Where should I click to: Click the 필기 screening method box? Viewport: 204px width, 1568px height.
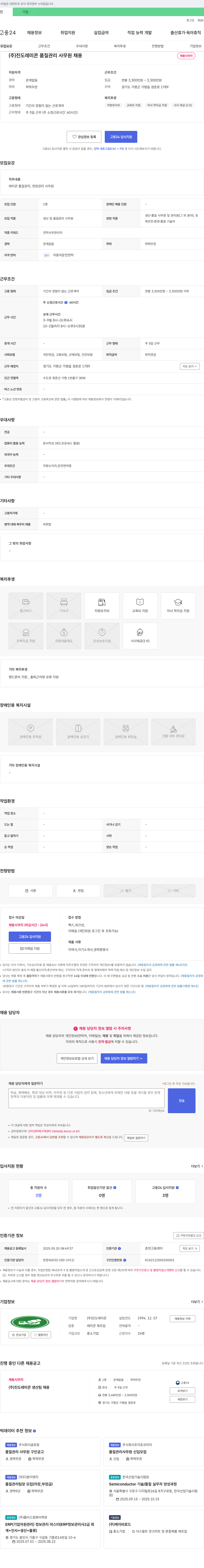point(125,891)
